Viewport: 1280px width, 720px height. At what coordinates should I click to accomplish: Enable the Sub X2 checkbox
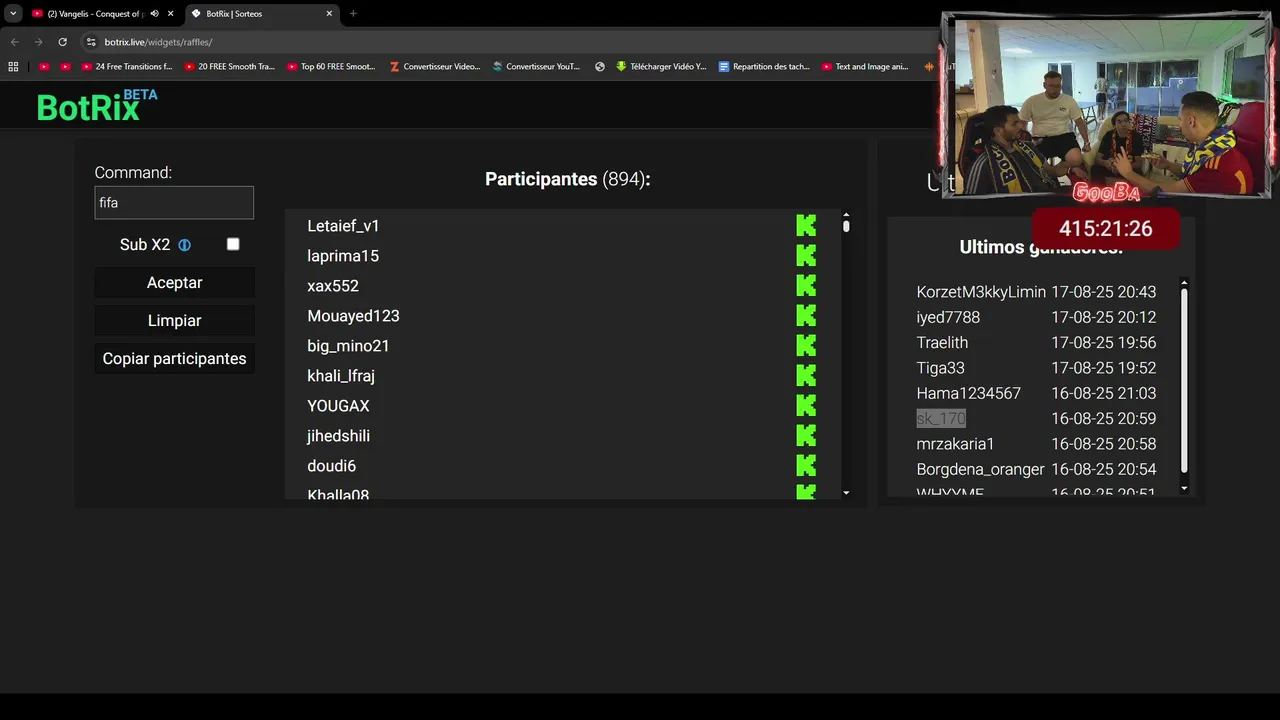[x=233, y=244]
